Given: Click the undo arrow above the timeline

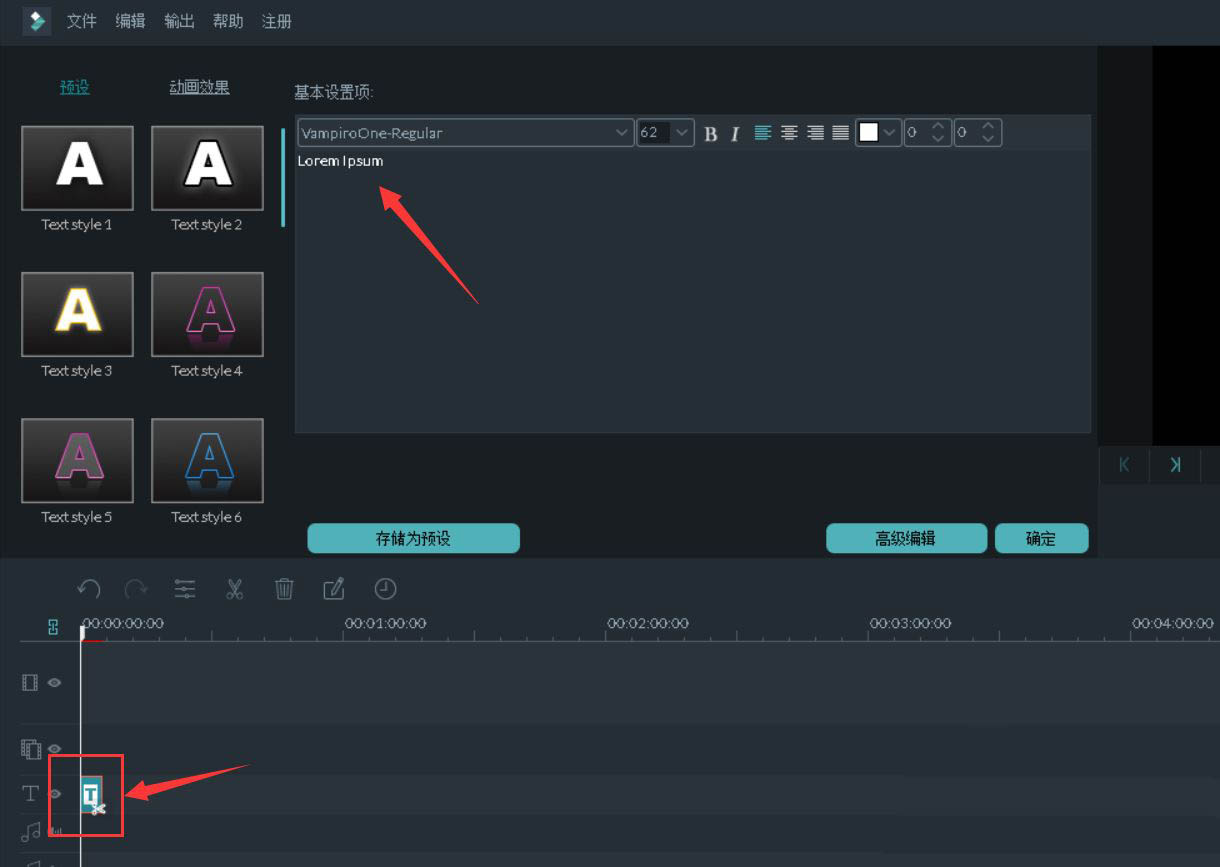Looking at the screenshot, I should (x=88, y=589).
